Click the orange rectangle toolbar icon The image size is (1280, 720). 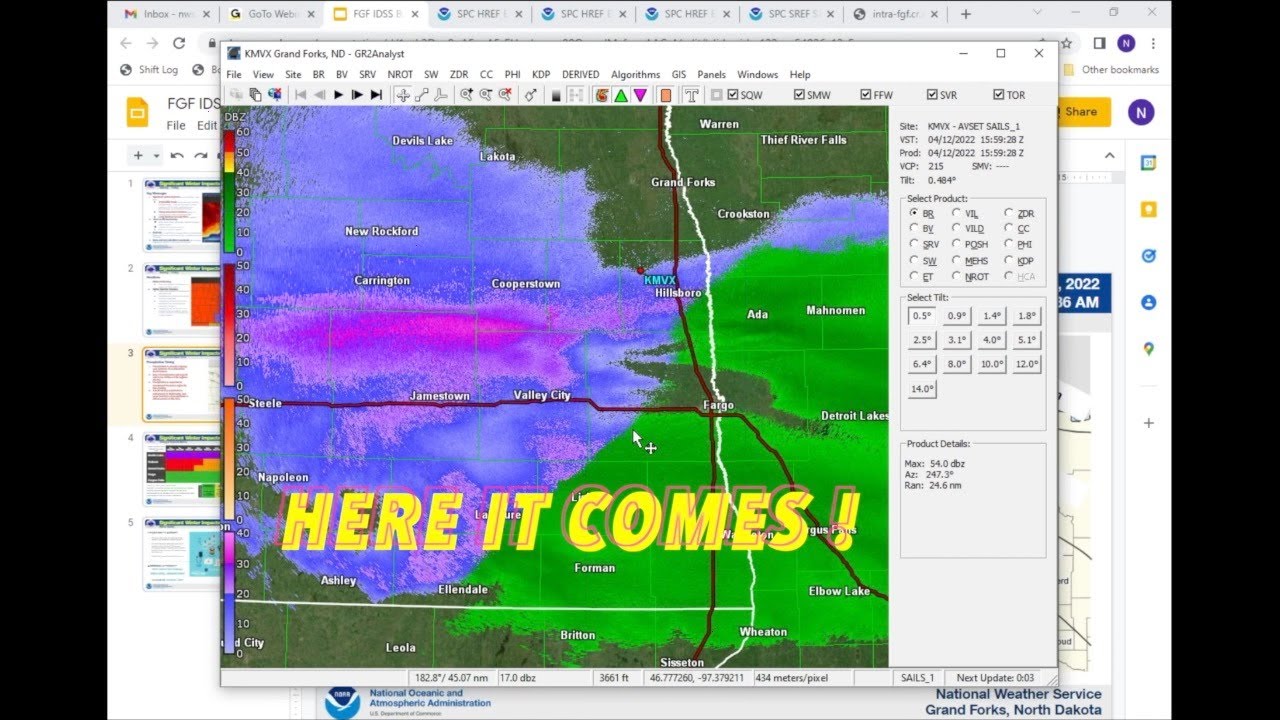(666, 95)
